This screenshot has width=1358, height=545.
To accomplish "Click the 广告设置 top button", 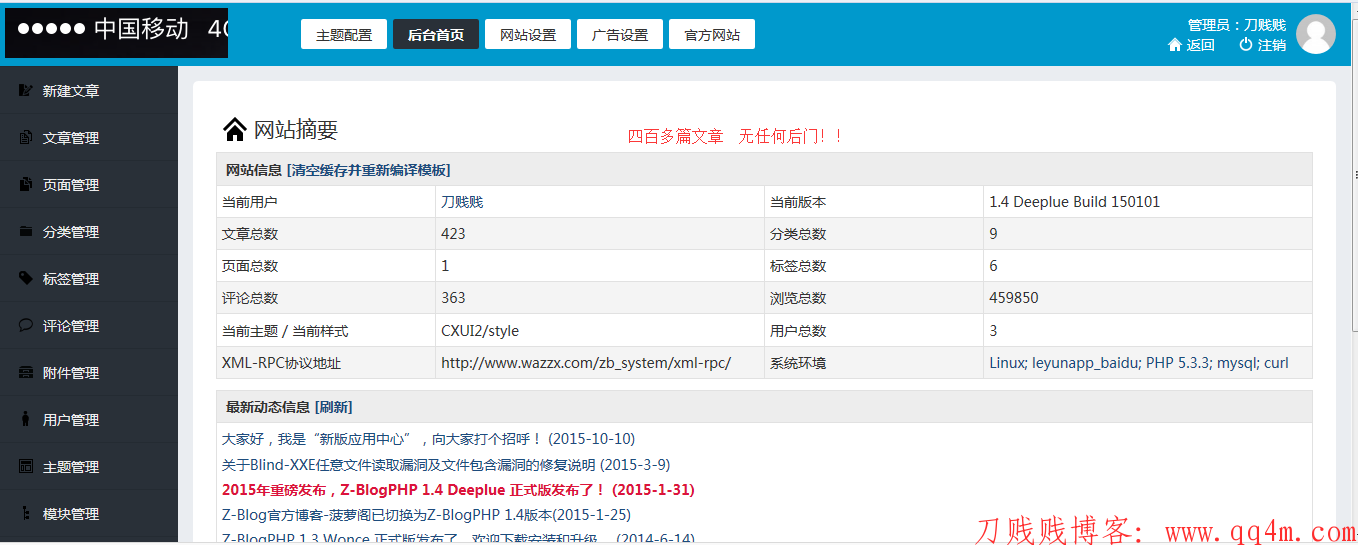I will click(x=620, y=34).
